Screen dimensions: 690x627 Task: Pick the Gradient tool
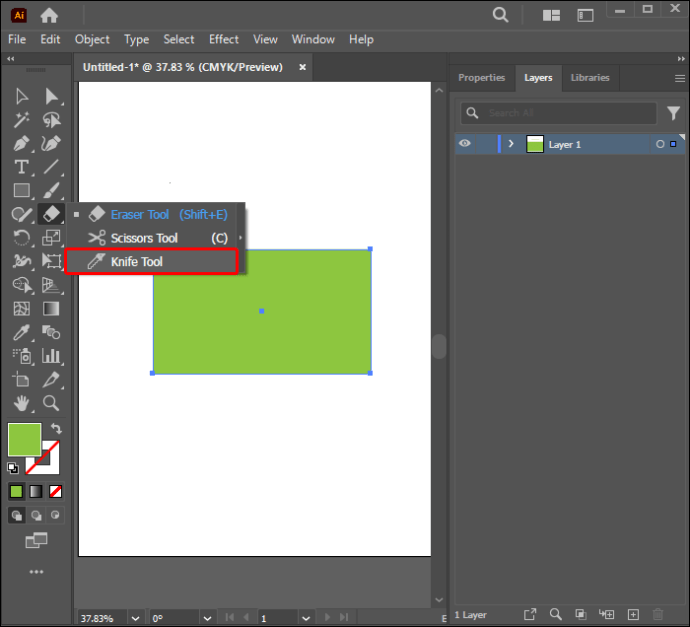[51, 309]
